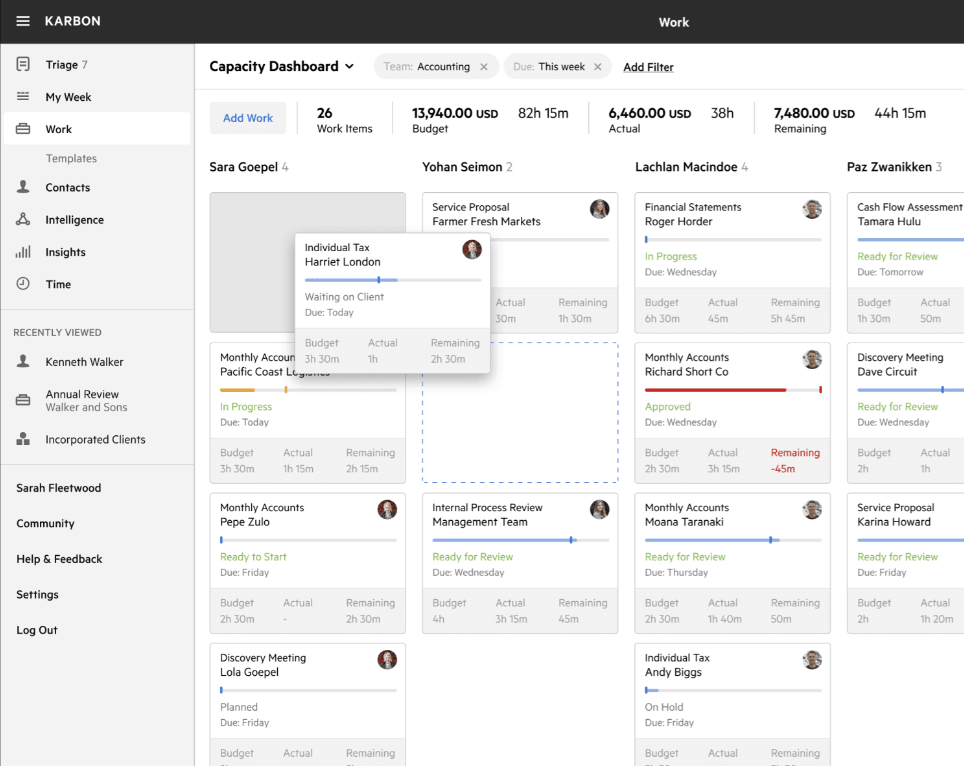Click the Richard Short Co red progress bar

pos(715,390)
